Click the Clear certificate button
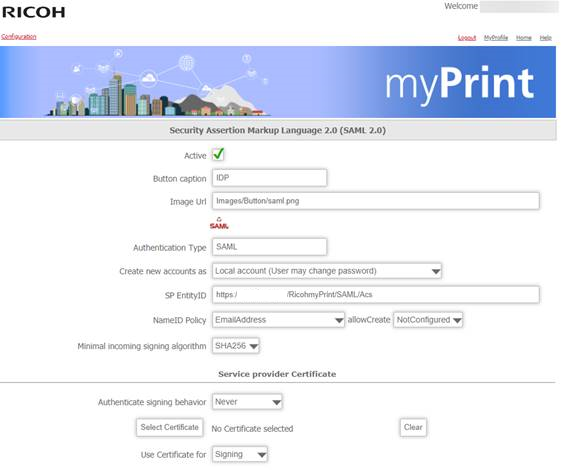576x470 pixels. click(x=413, y=427)
